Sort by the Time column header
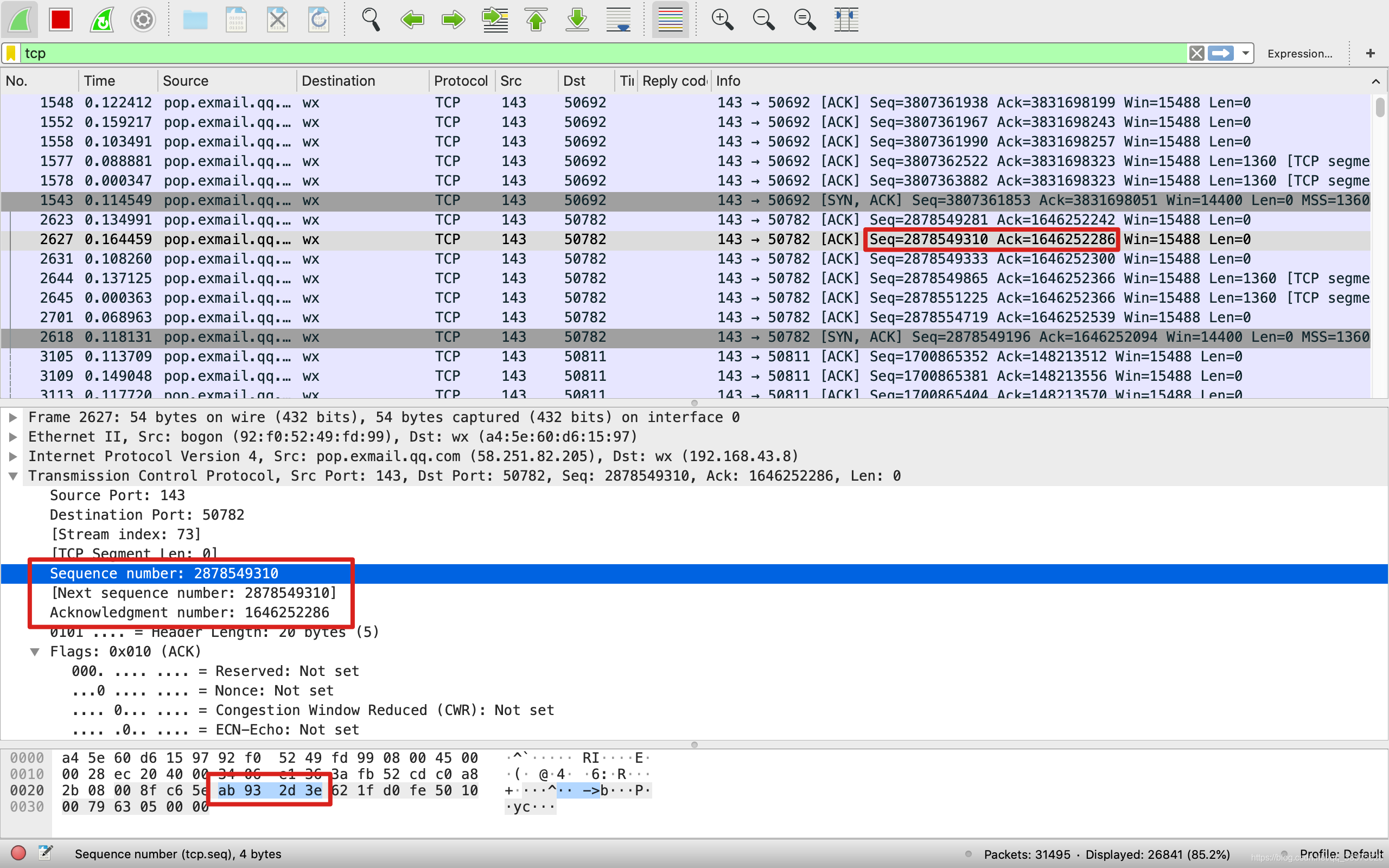This screenshot has width=1389, height=868. click(118, 81)
